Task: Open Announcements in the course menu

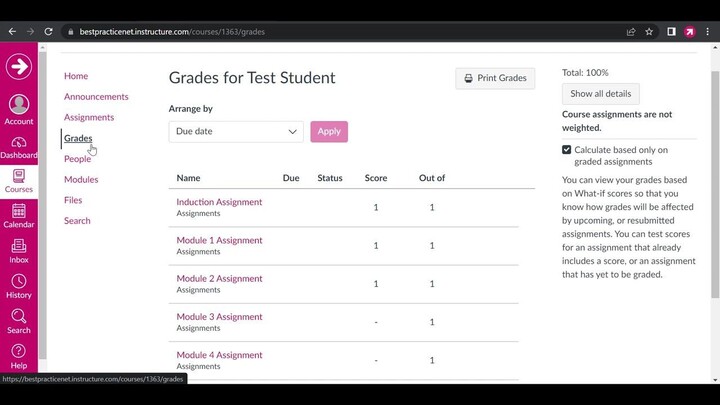Action: click(x=96, y=96)
